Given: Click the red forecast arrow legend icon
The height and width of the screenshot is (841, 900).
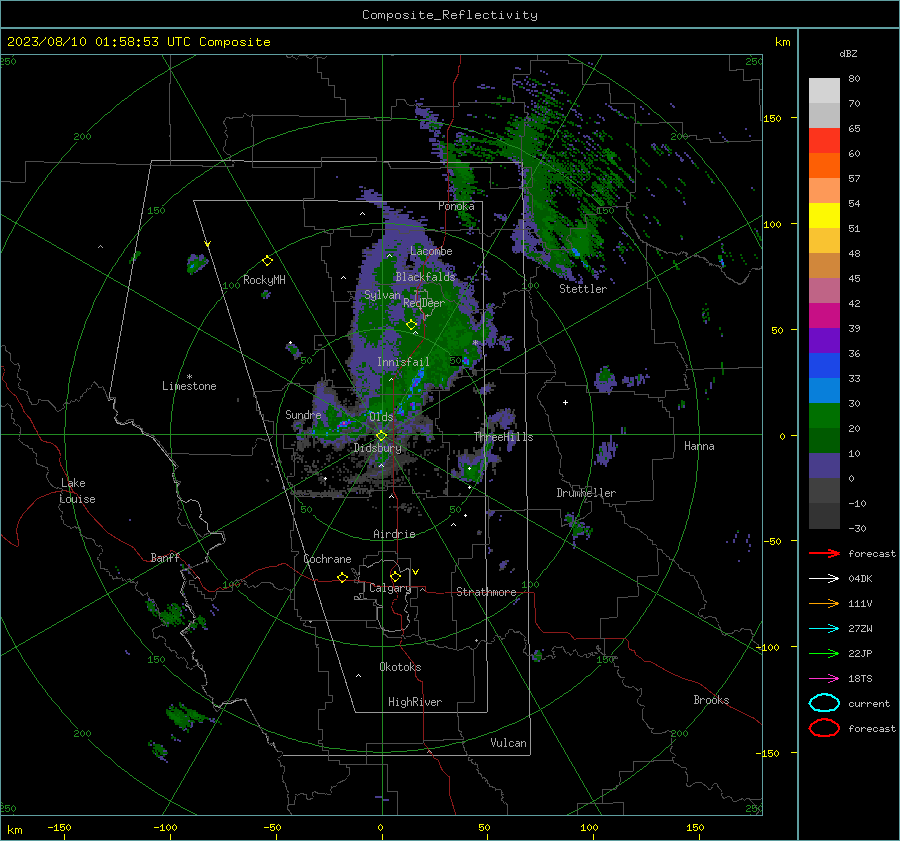Looking at the screenshot, I should click(824, 553).
